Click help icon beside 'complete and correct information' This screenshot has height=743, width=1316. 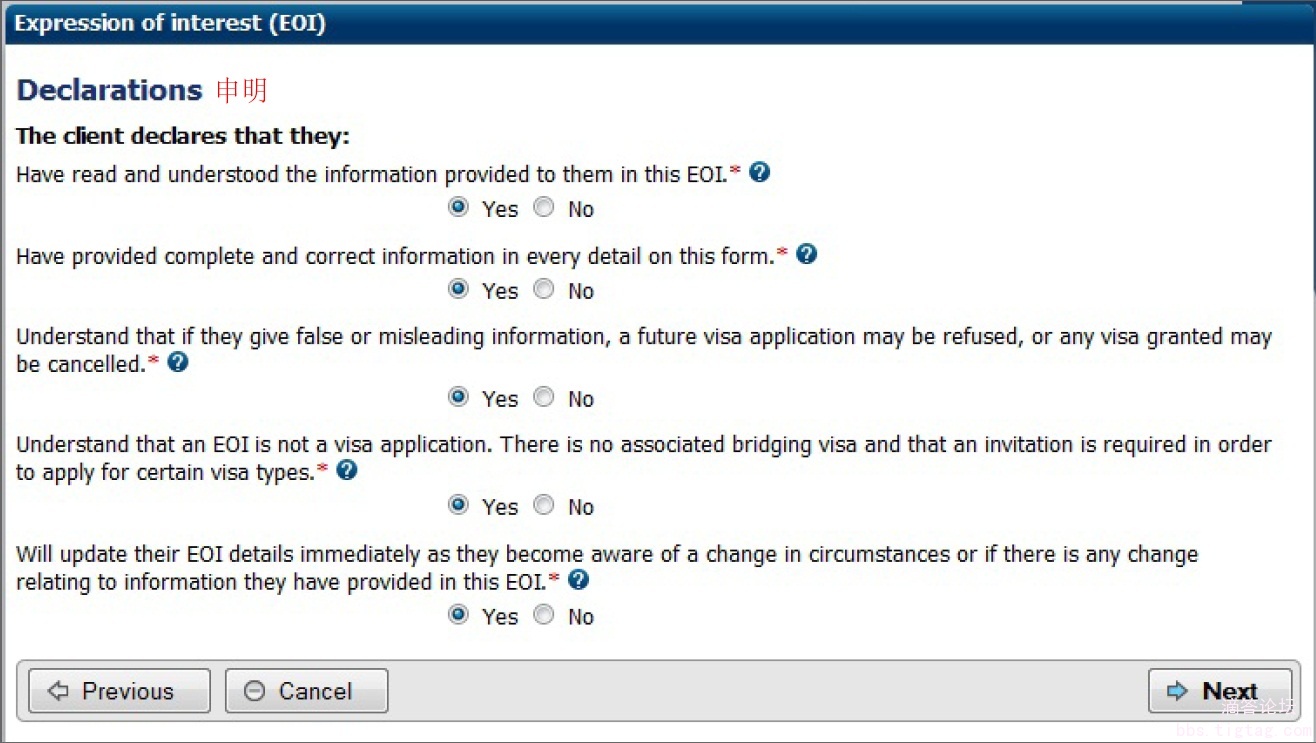click(x=807, y=254)
